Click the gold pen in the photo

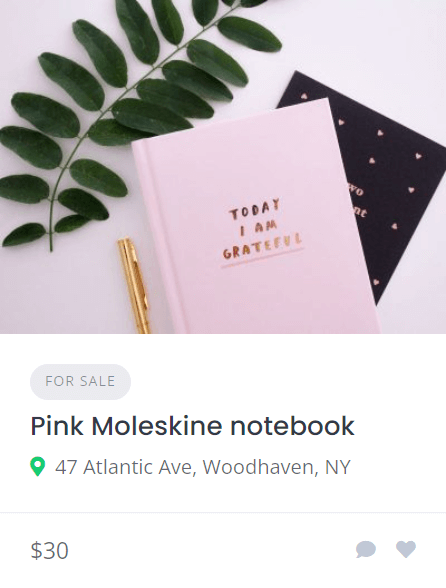pos(135,285)
